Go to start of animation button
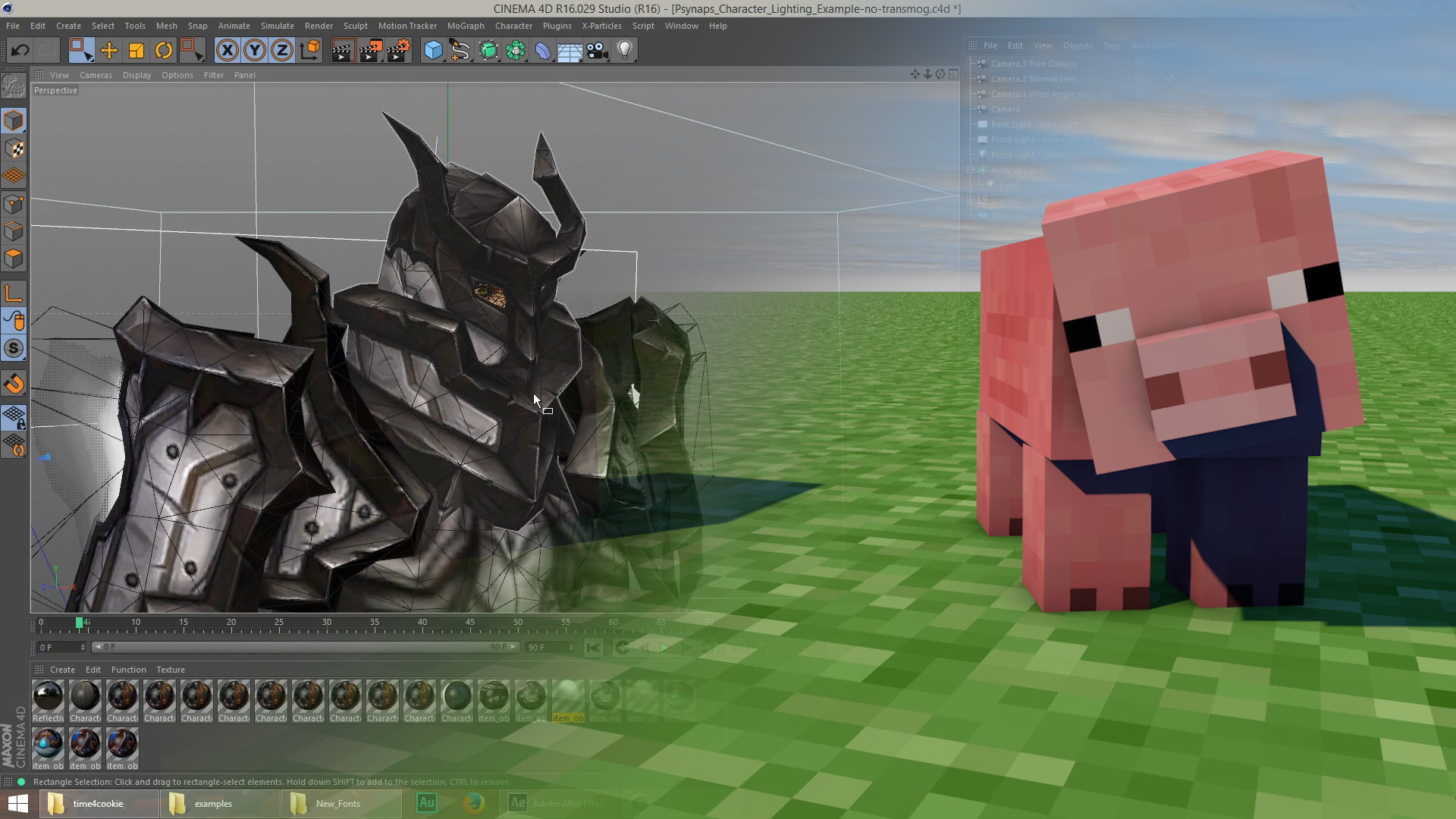Viewport: 1456px width, 819px height. point(593,648)
